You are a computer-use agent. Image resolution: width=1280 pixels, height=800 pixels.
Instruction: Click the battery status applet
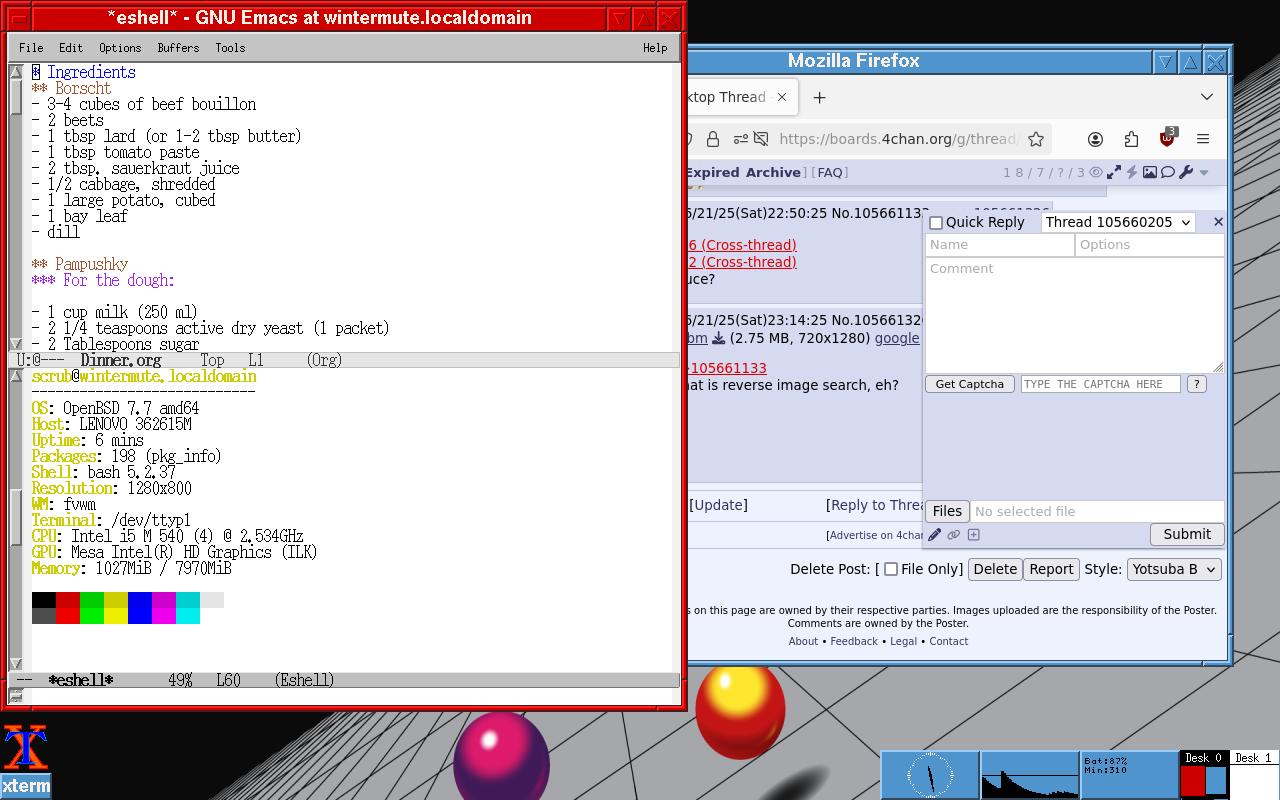click(1130, 775)
